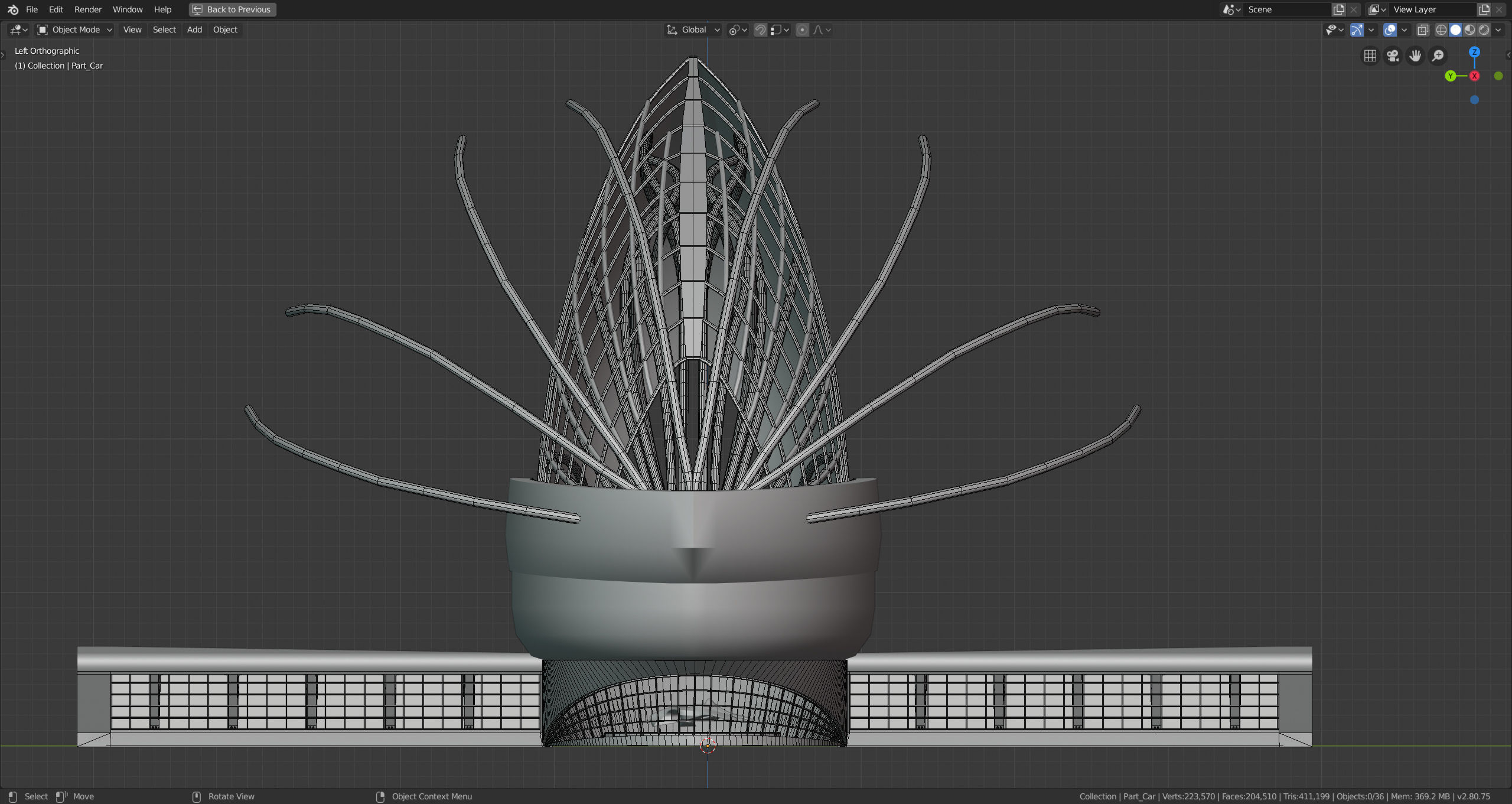Click the new scene copy button
The width and height of the screenshot is (1512, 804).
point(1339,9)
